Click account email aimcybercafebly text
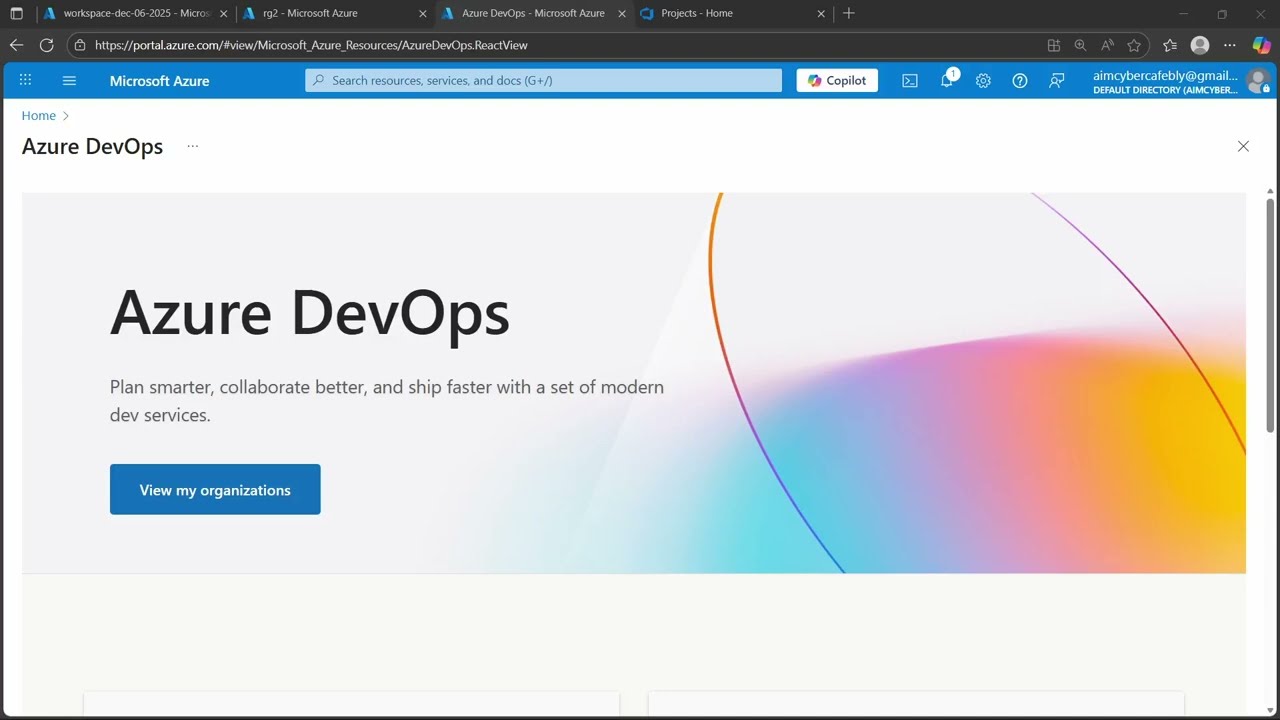 click(x=1165, y=75)
